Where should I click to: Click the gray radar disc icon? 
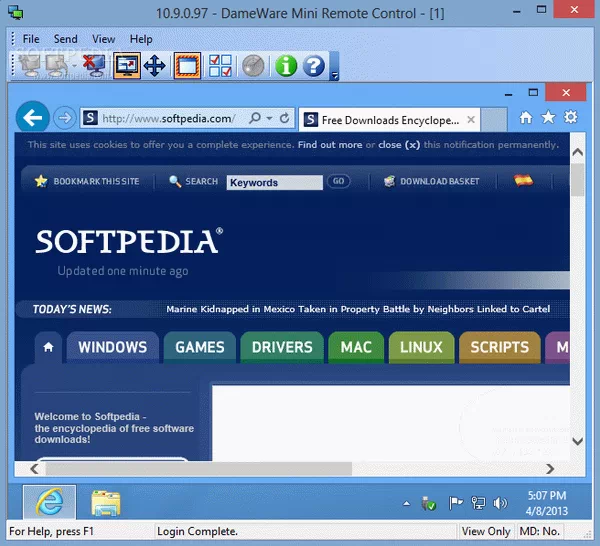[253, 66]
